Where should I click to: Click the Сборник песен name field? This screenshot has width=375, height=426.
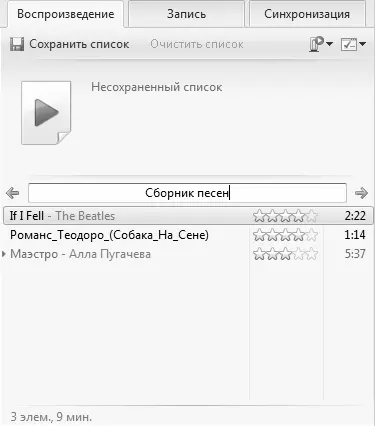pos(187,193)
